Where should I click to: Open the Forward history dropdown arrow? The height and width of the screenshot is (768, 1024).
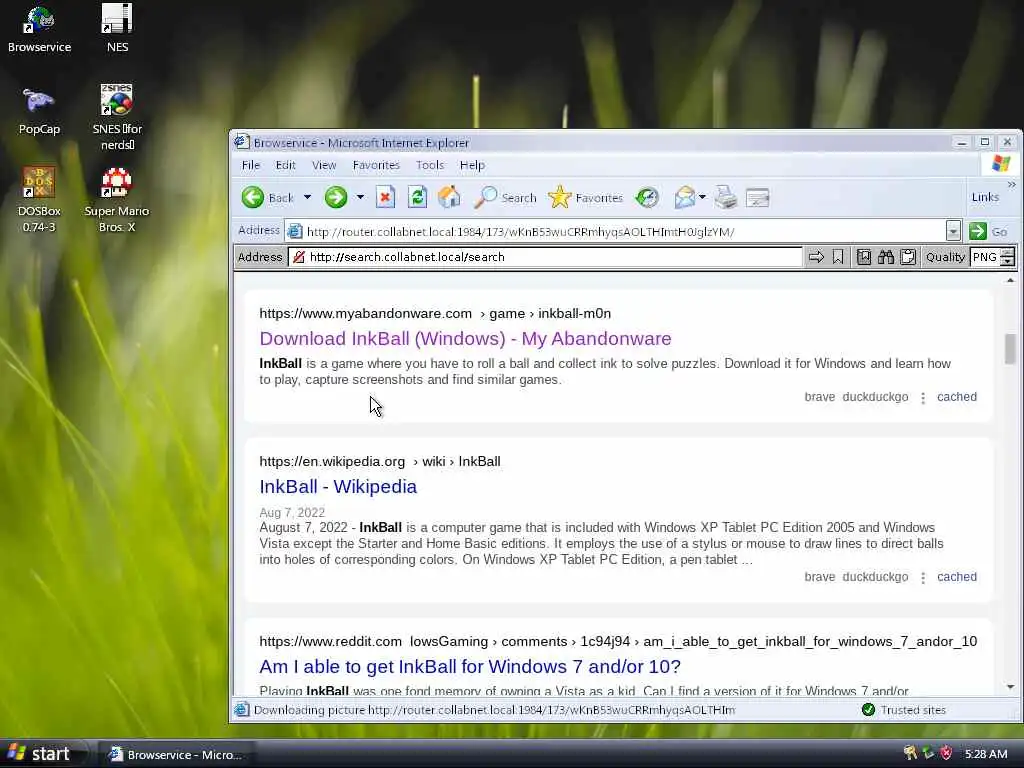point(360,197)
